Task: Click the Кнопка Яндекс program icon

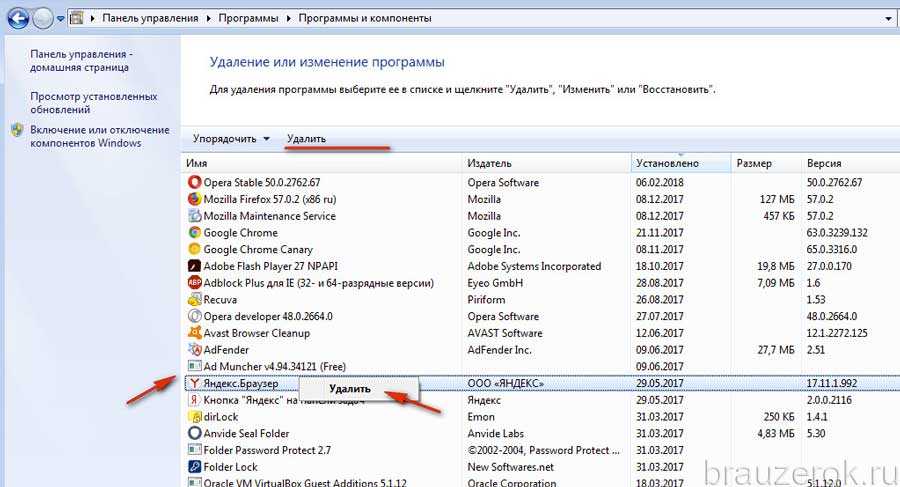Action: tap(195, 400)
